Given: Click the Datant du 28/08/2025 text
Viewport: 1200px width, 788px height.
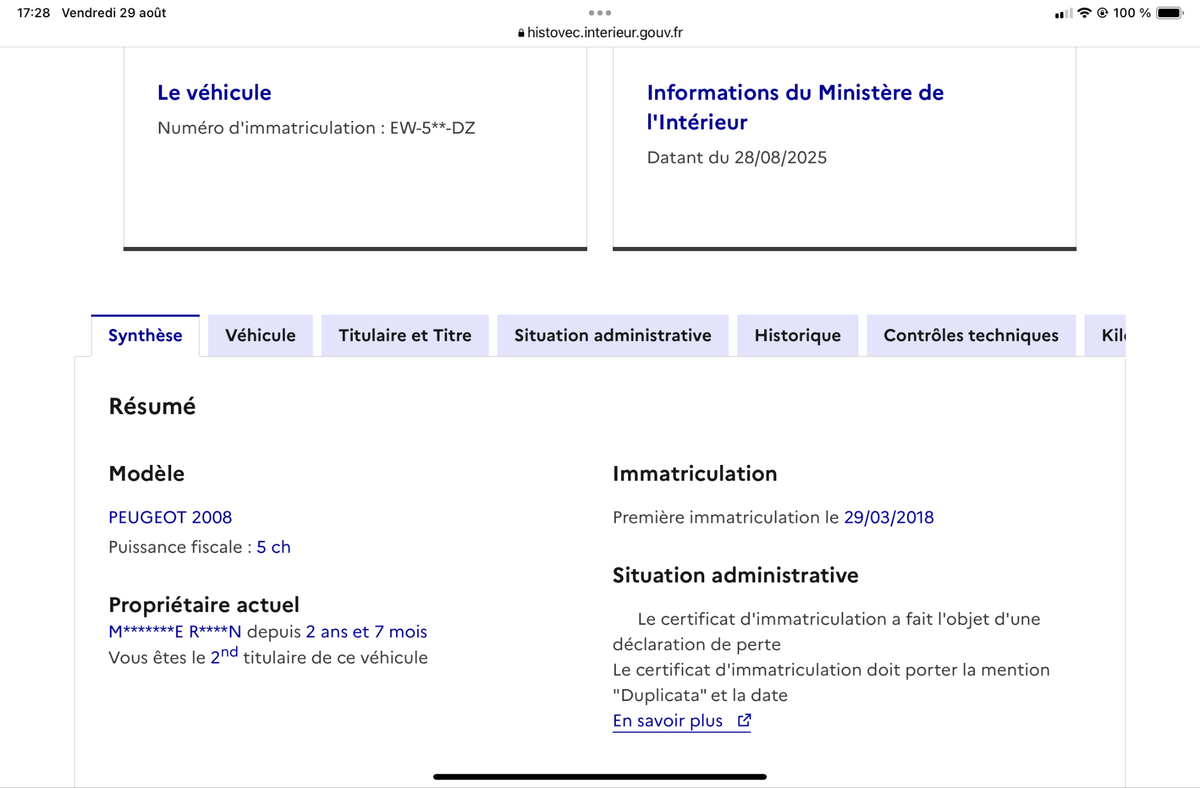Looking at the screenshot, I should click(737, 157).
